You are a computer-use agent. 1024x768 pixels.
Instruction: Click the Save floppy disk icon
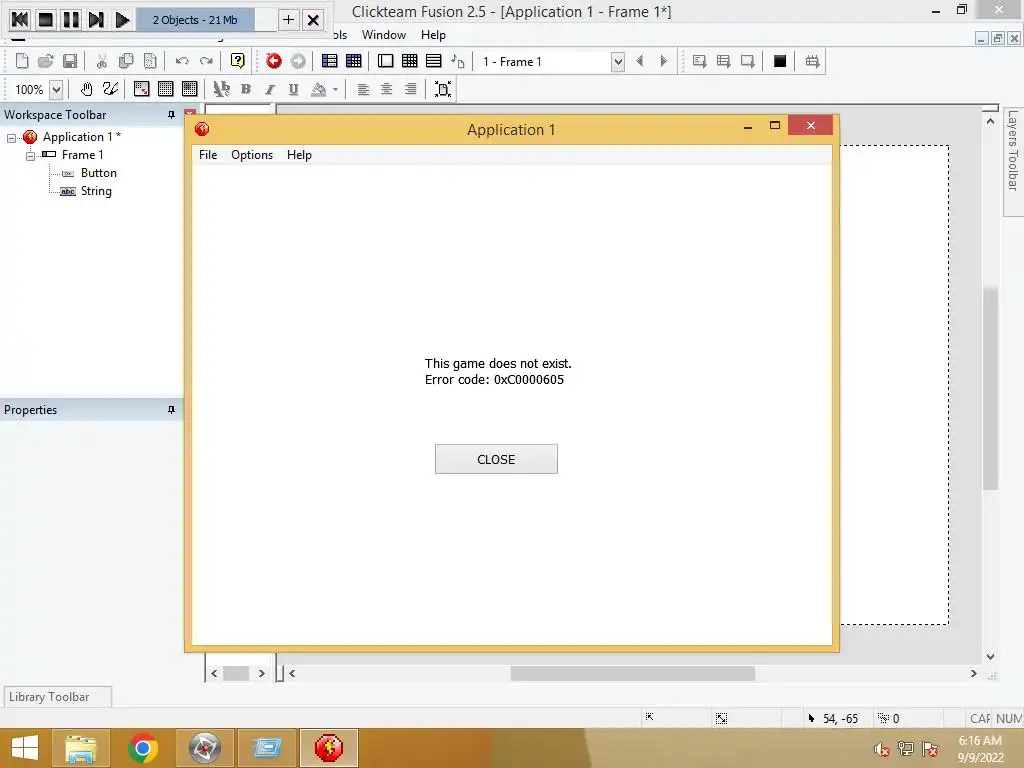70,61
